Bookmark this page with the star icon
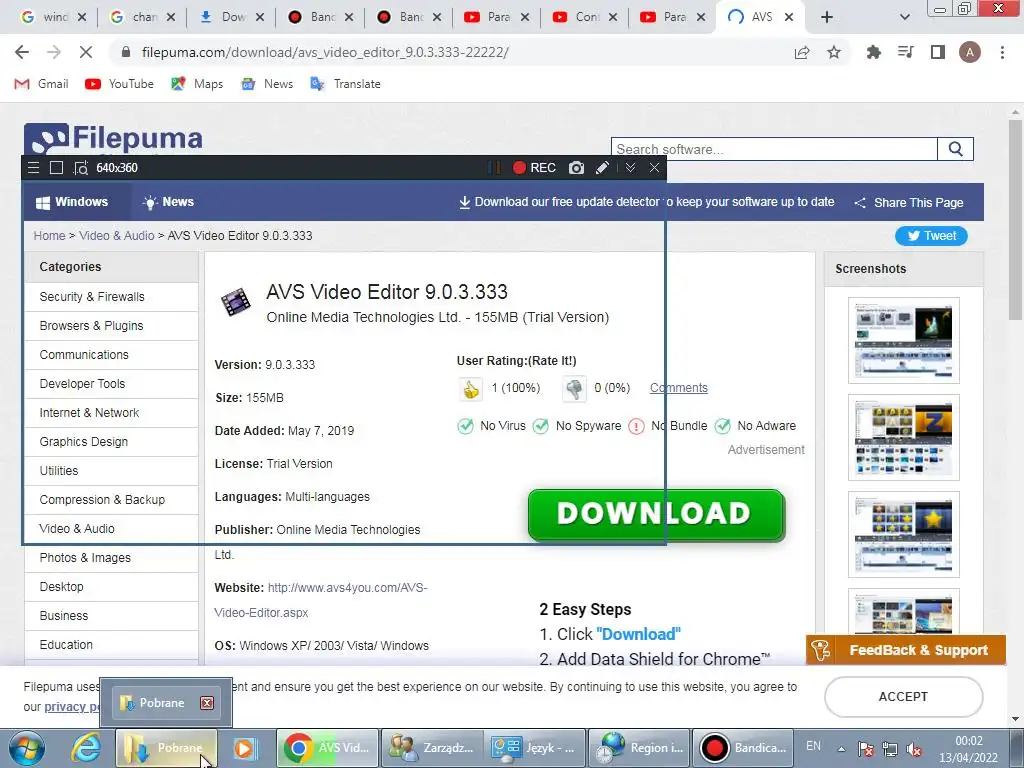Image resolution: width=1024 pixels, height=768 pixels. [x=834, y=52]
